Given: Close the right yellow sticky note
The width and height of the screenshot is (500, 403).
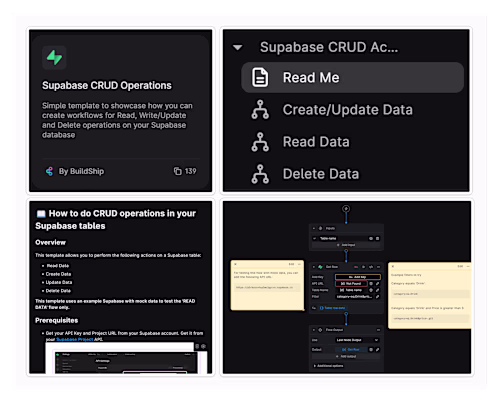Looking at the screenshot, I should [x=393, y=266].
